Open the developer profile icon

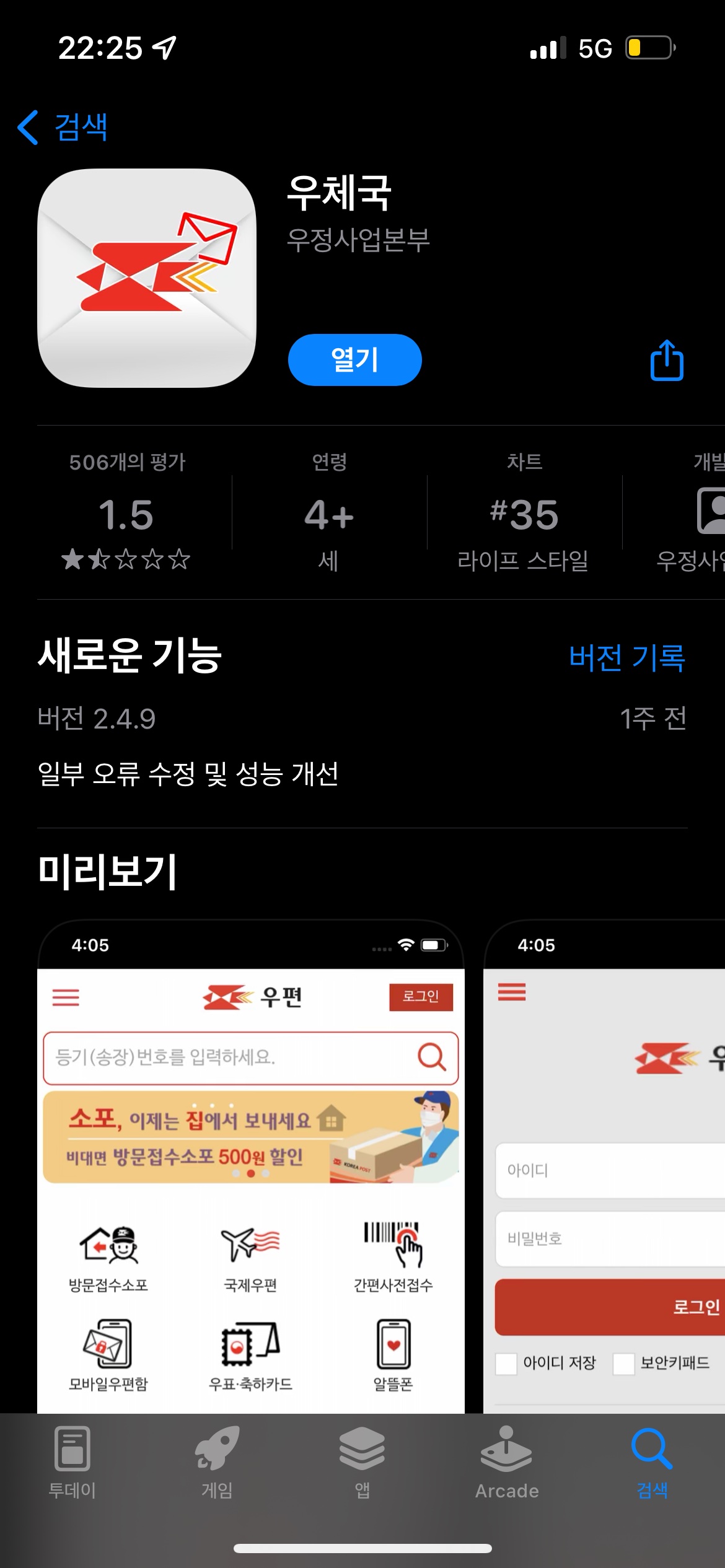[711, 510]
